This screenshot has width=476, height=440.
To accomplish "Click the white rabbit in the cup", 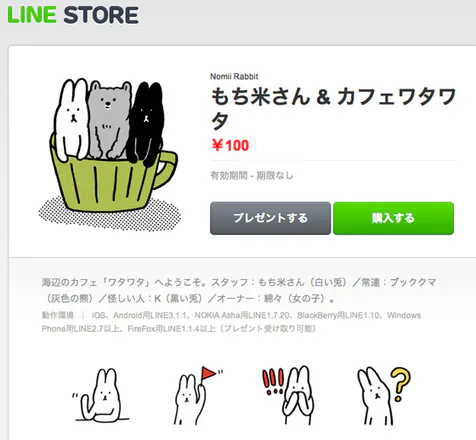I will click(x=72, y=119).
